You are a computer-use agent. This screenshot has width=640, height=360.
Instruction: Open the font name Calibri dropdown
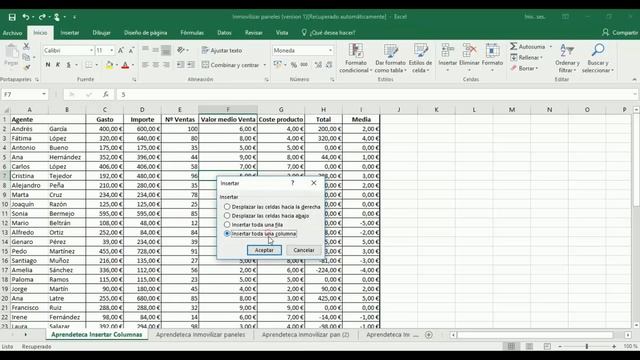point(91,51)
